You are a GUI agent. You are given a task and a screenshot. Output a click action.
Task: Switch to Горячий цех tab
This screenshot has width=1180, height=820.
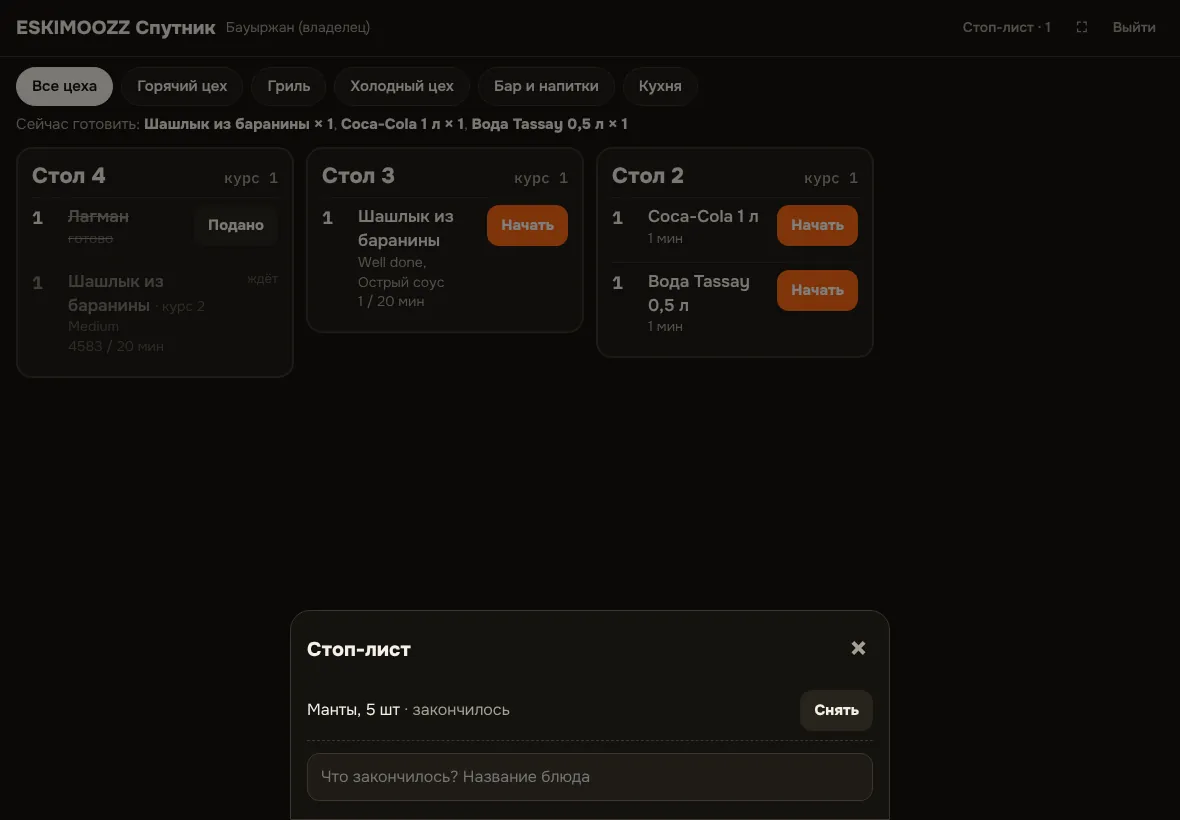[181, 86]
